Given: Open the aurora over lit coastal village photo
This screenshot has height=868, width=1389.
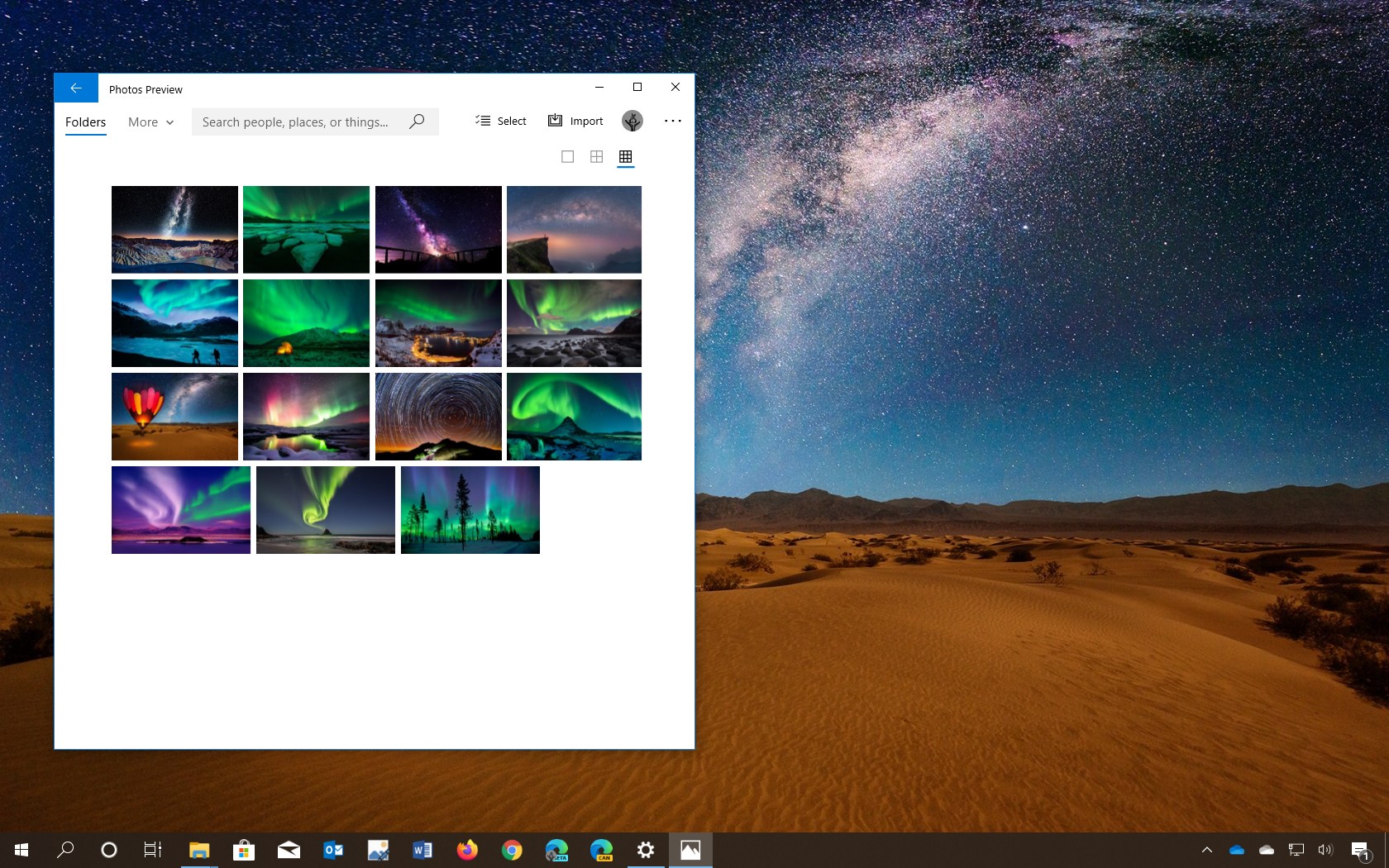Looking at the screenshot, I should 438,323.
